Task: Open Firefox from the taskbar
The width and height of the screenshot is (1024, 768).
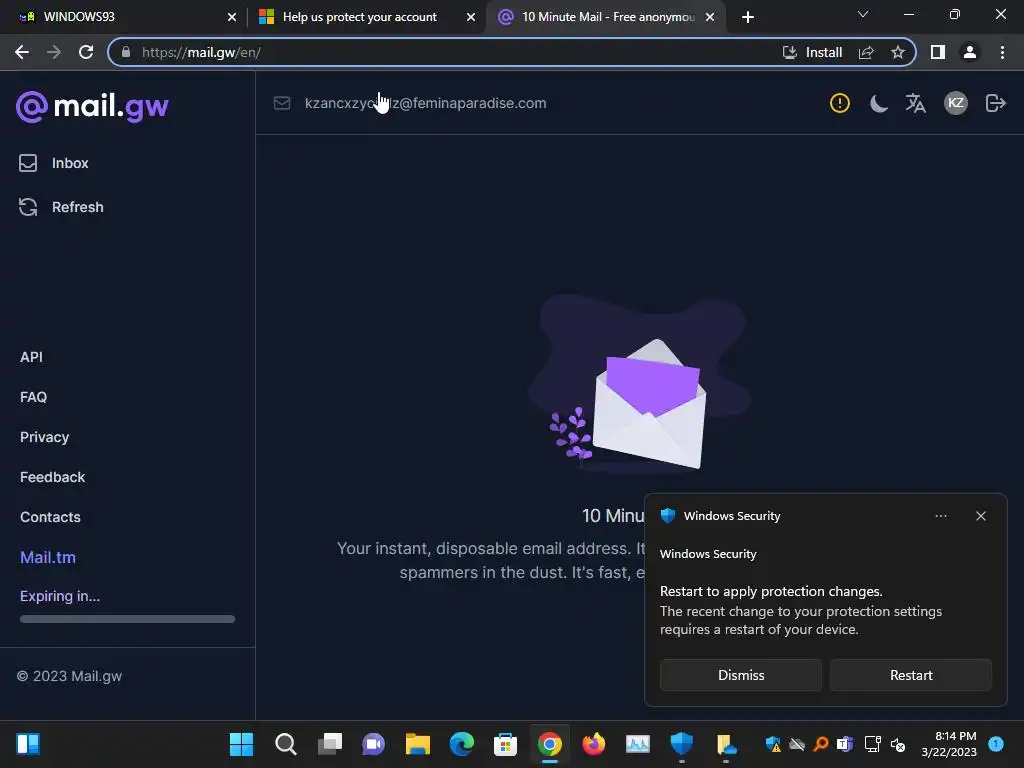Action: [x=594, y=744]
